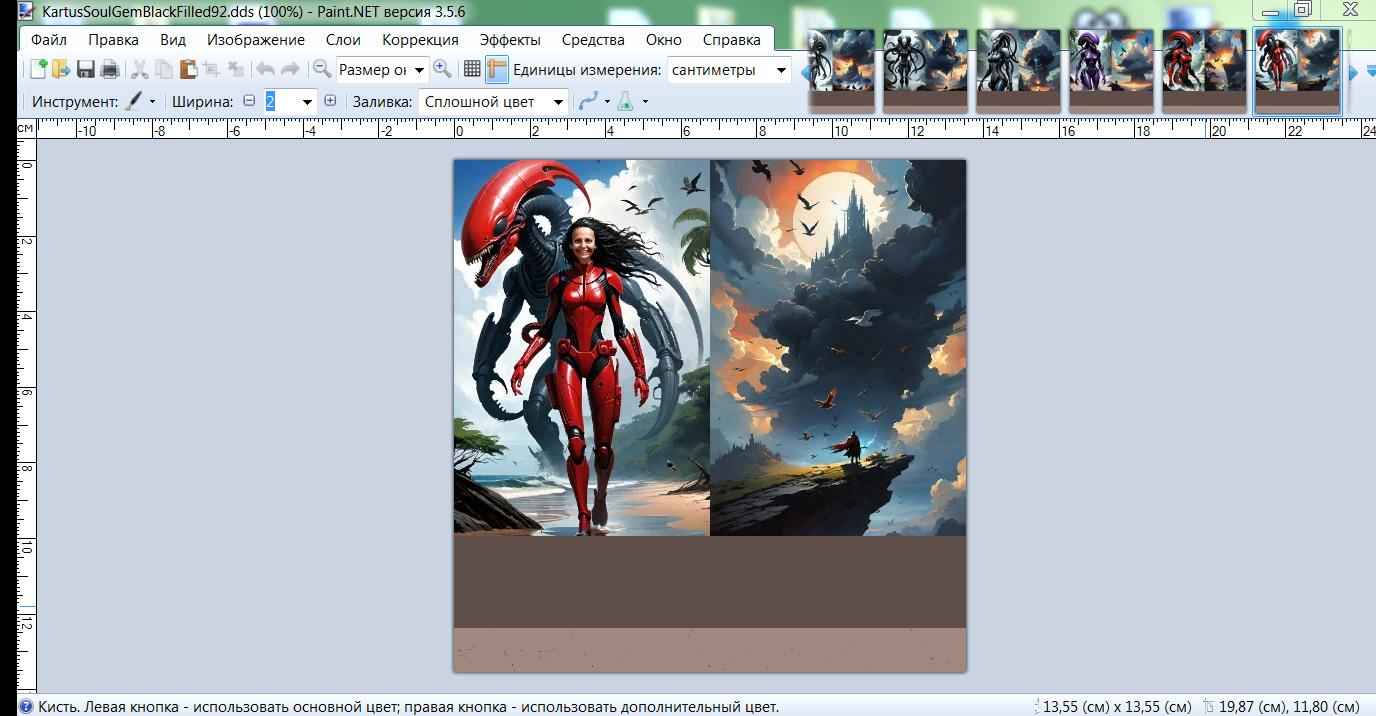Click the Print icon
Image resolution: width=1376 pixels, height=716 pixels.
click(x=110, y=69)
